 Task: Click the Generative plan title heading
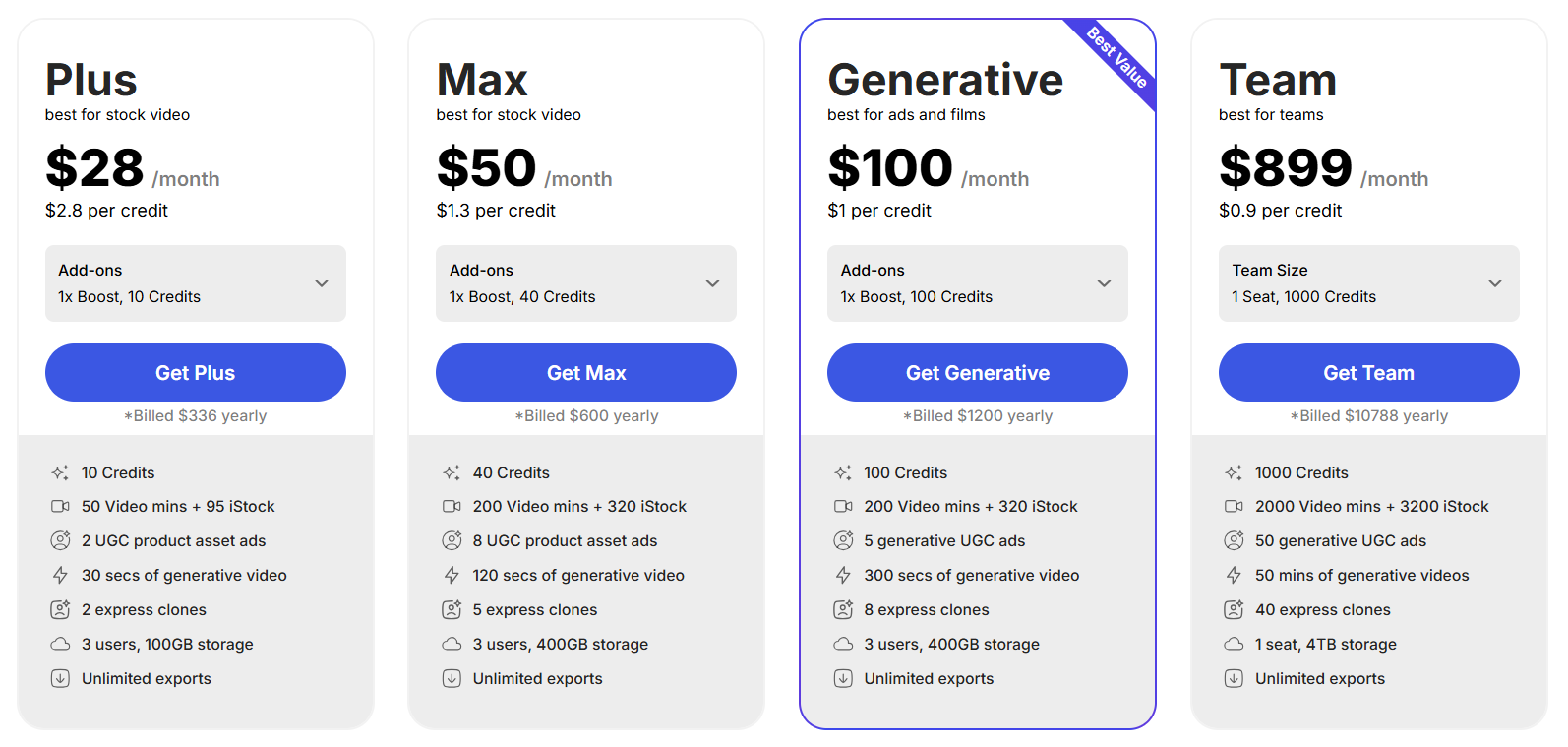tap(945, 81)
